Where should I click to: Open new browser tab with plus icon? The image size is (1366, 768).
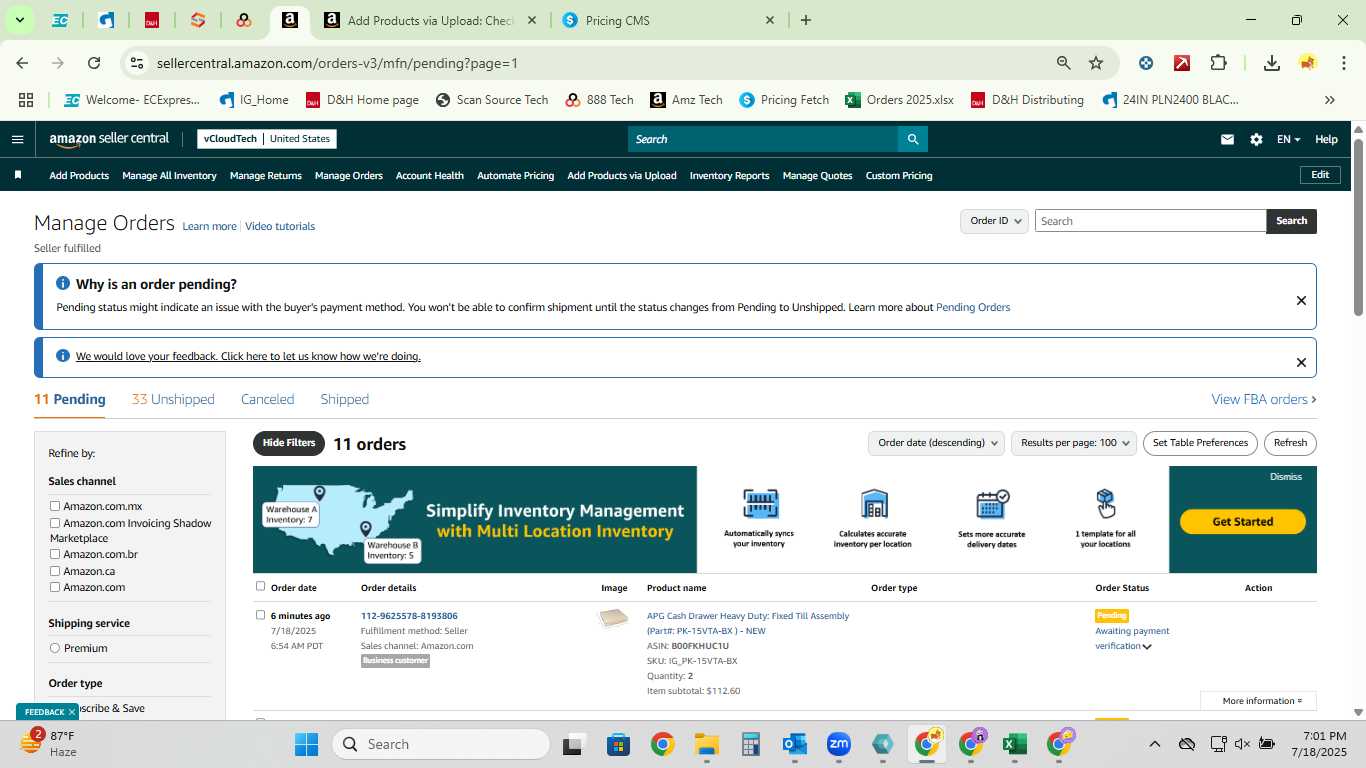(806, 20)
